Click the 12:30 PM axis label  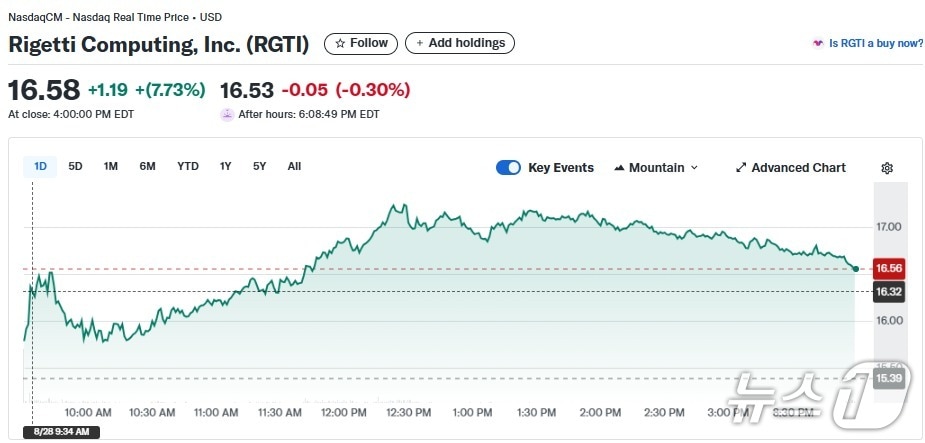point(408,412)
